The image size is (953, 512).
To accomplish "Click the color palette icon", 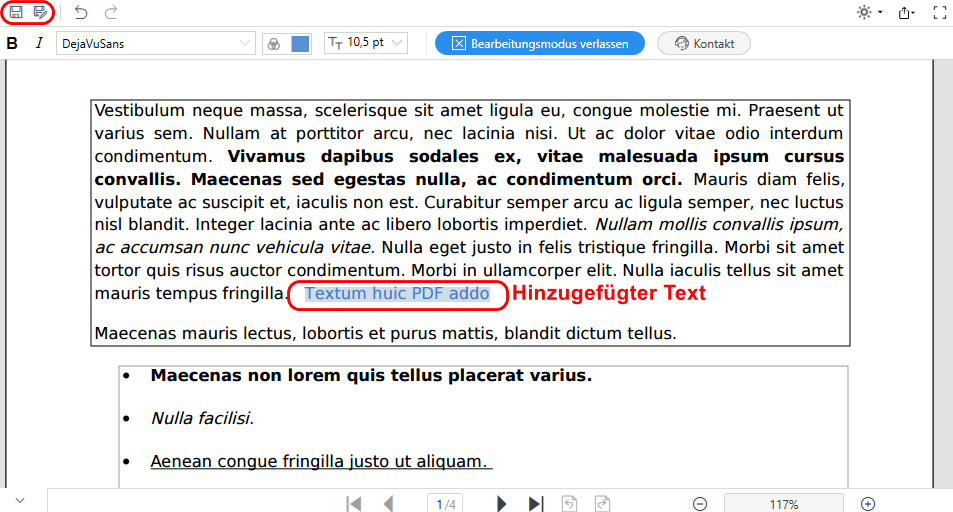I will (274, 44).
